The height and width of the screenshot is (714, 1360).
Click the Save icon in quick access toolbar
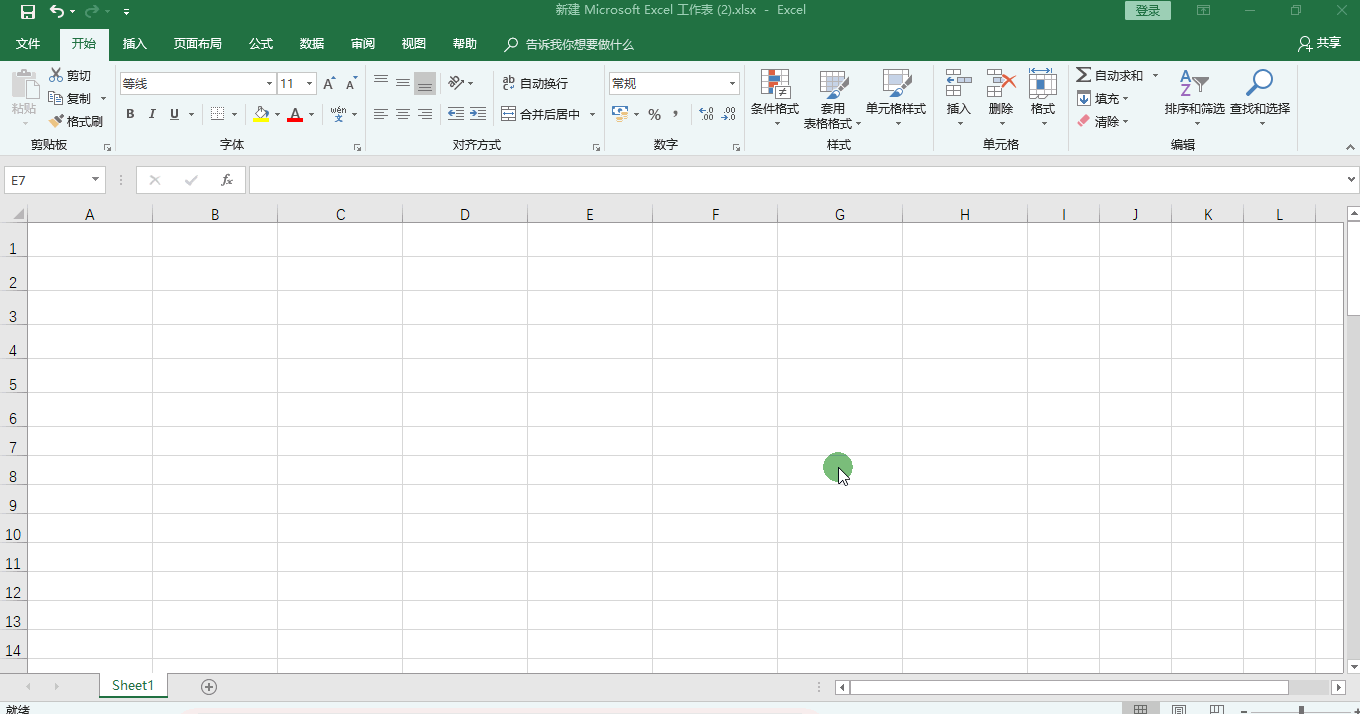[x=28, y=11]
